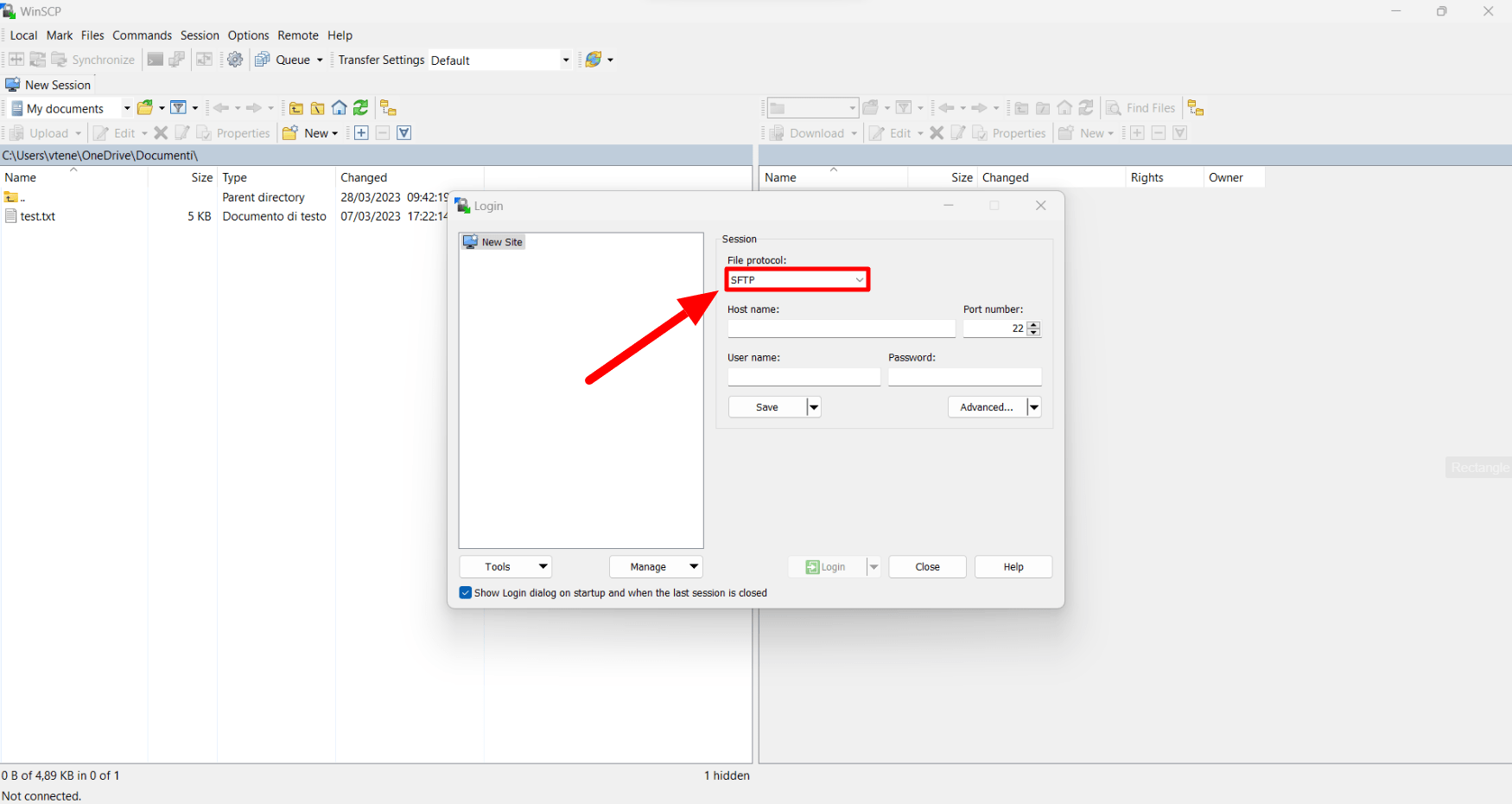The height and width of the screenshot is (804, 1512).
Task: Toggle the local directory tree icon
Action: pos(389,108)
